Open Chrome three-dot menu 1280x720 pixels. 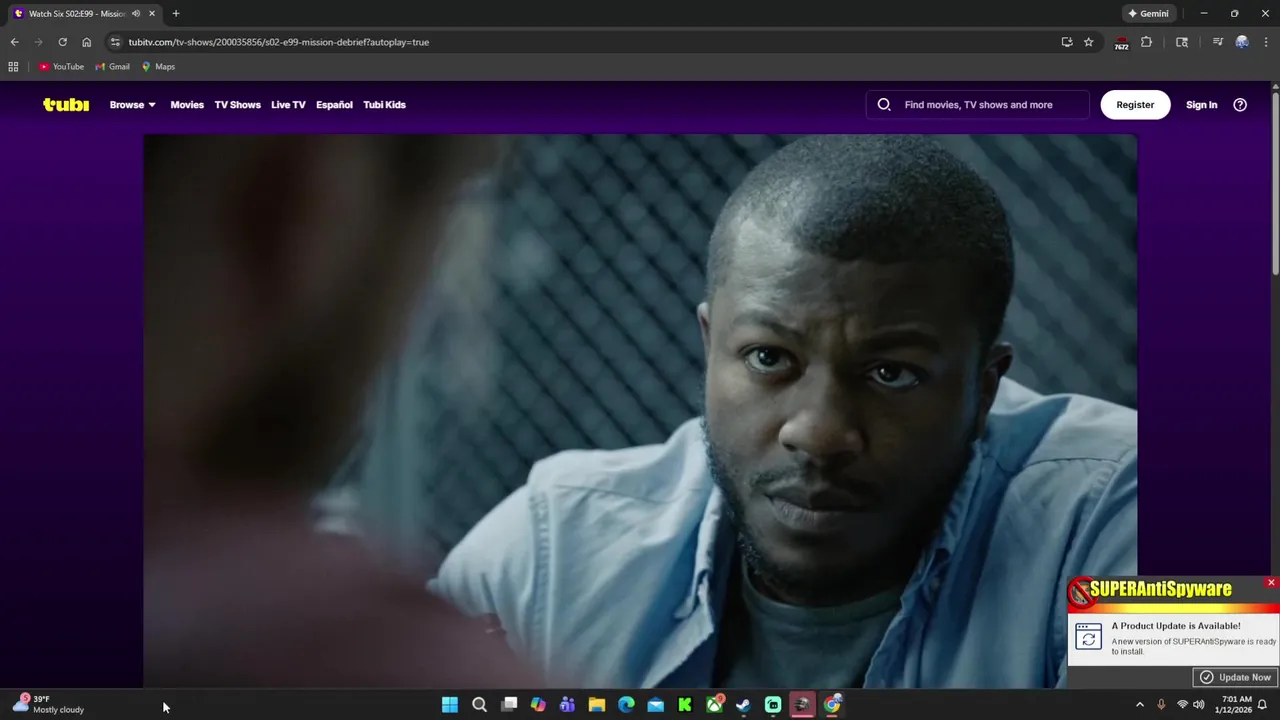pyautogui.click(x=1266, y=42)
